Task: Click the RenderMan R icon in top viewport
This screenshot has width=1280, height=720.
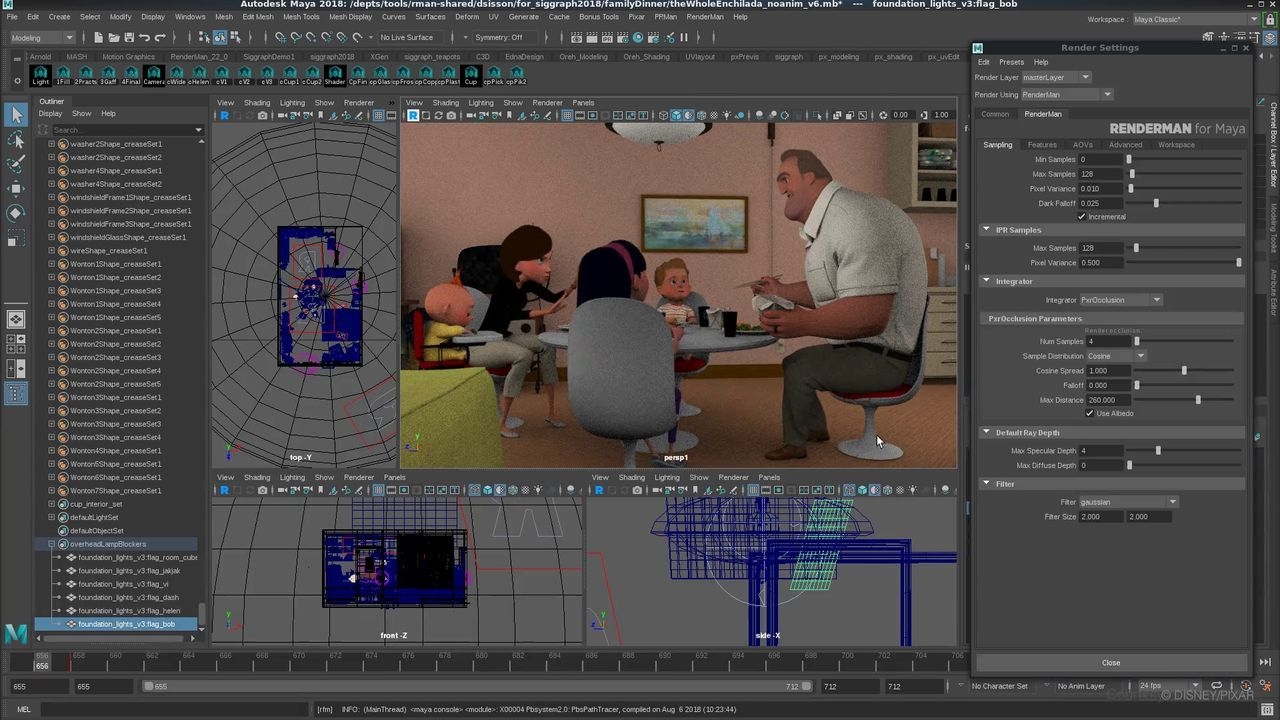Action: (x=224, y=115)
